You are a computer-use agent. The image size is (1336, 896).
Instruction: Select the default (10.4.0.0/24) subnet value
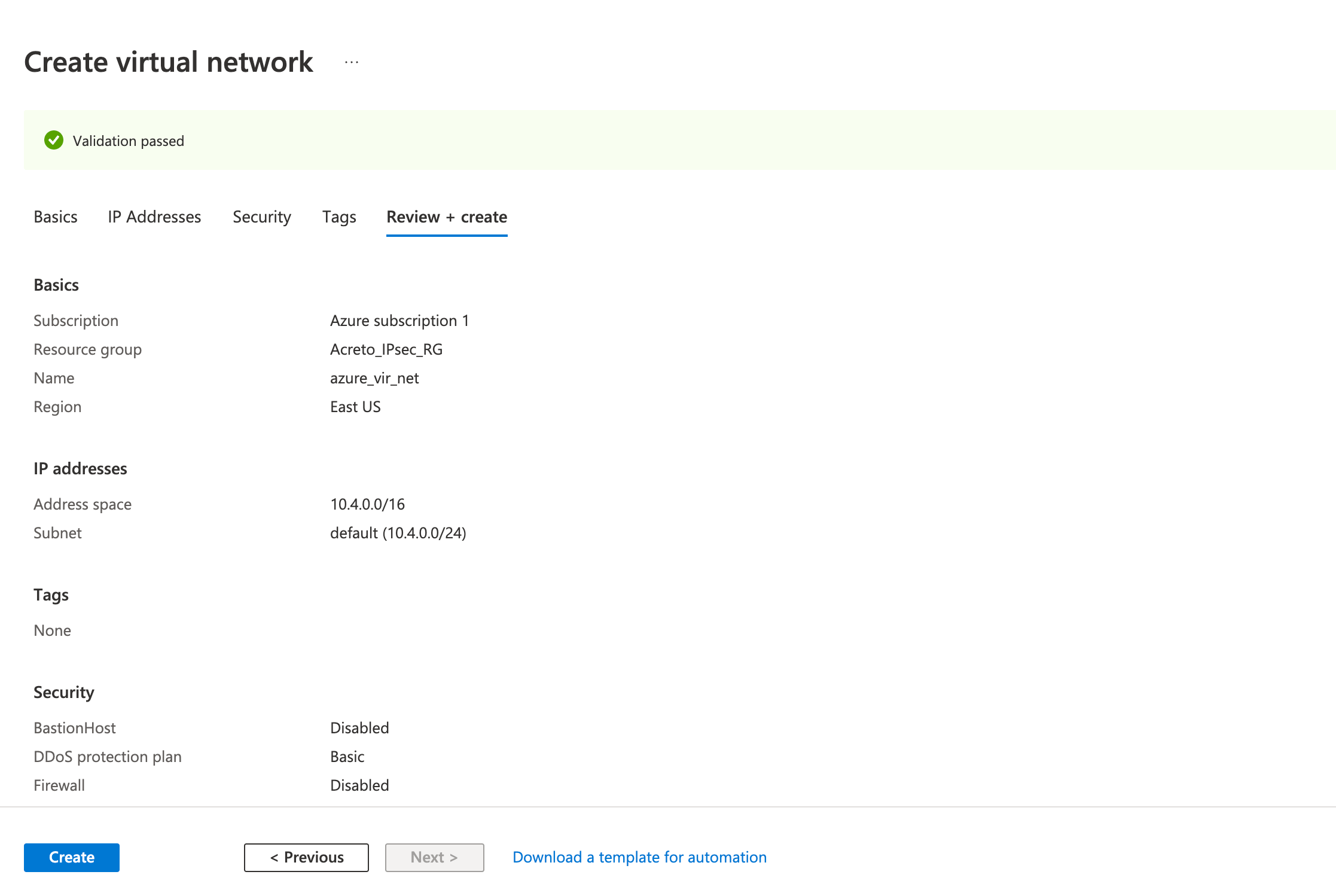pos(398,533)
